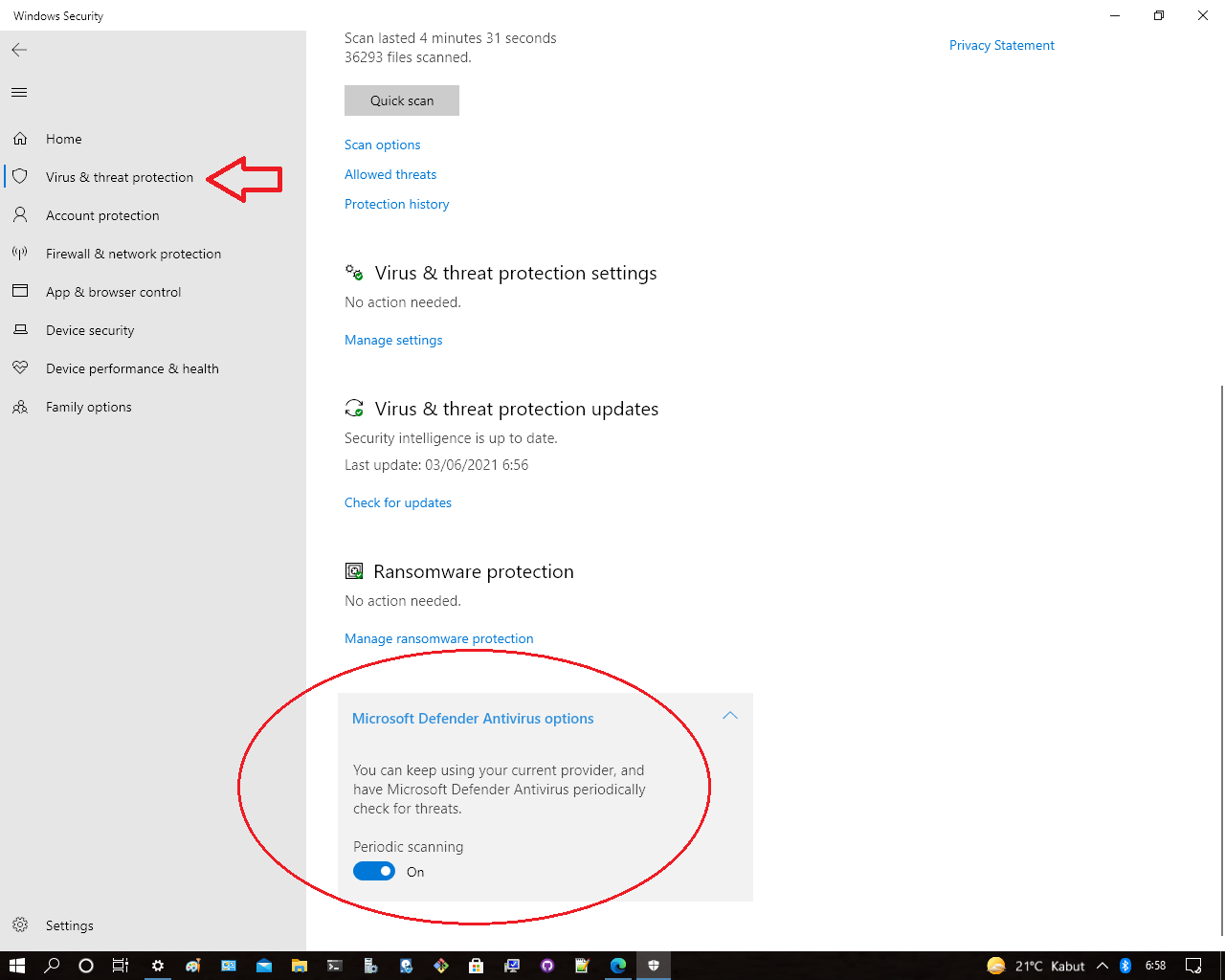Open File Explorer from the taskbar
The width and height of the screenshot is (1225, 980).
point(300,966)
